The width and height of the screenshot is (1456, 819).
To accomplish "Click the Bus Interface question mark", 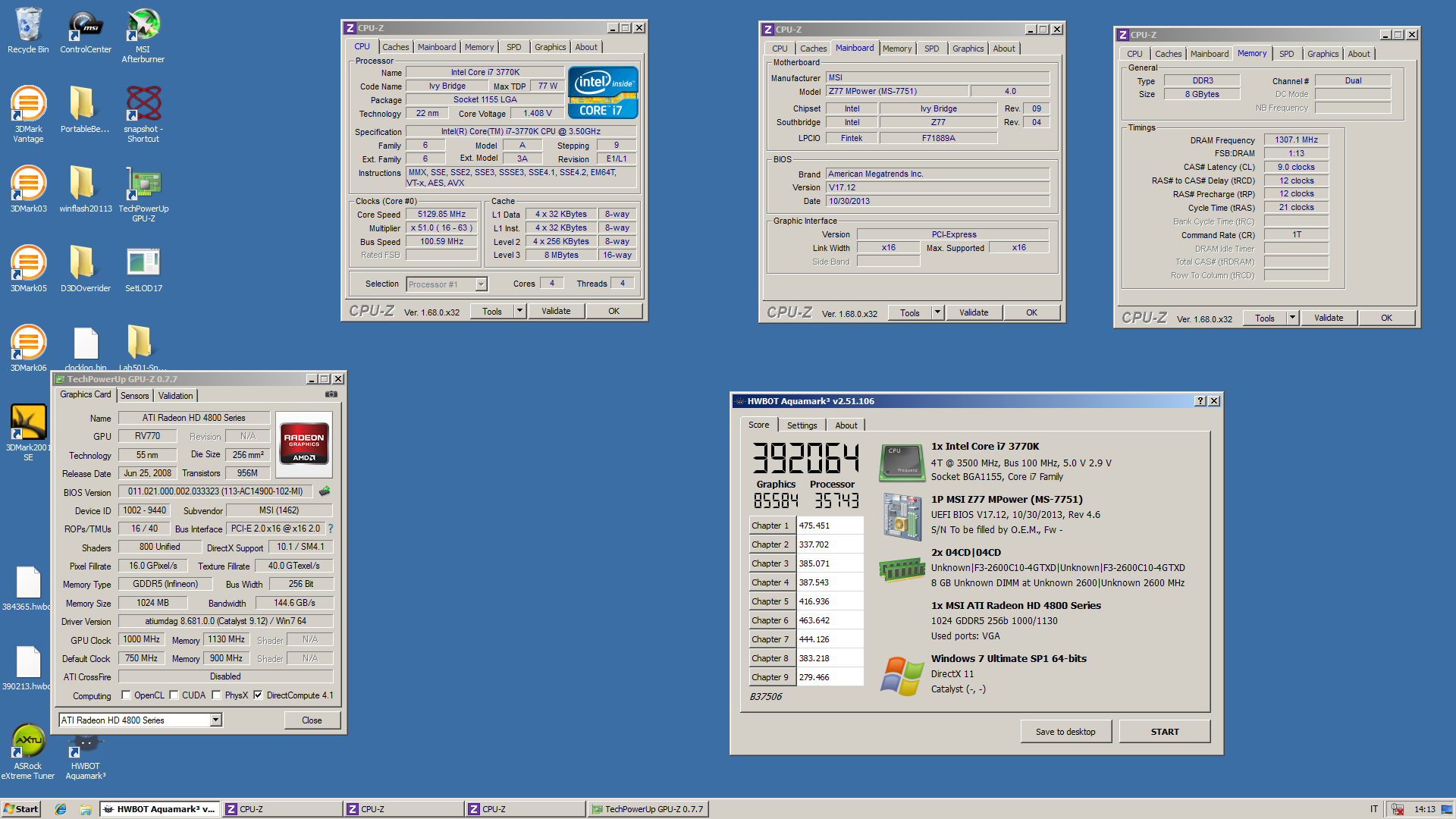I will (330, 529).
